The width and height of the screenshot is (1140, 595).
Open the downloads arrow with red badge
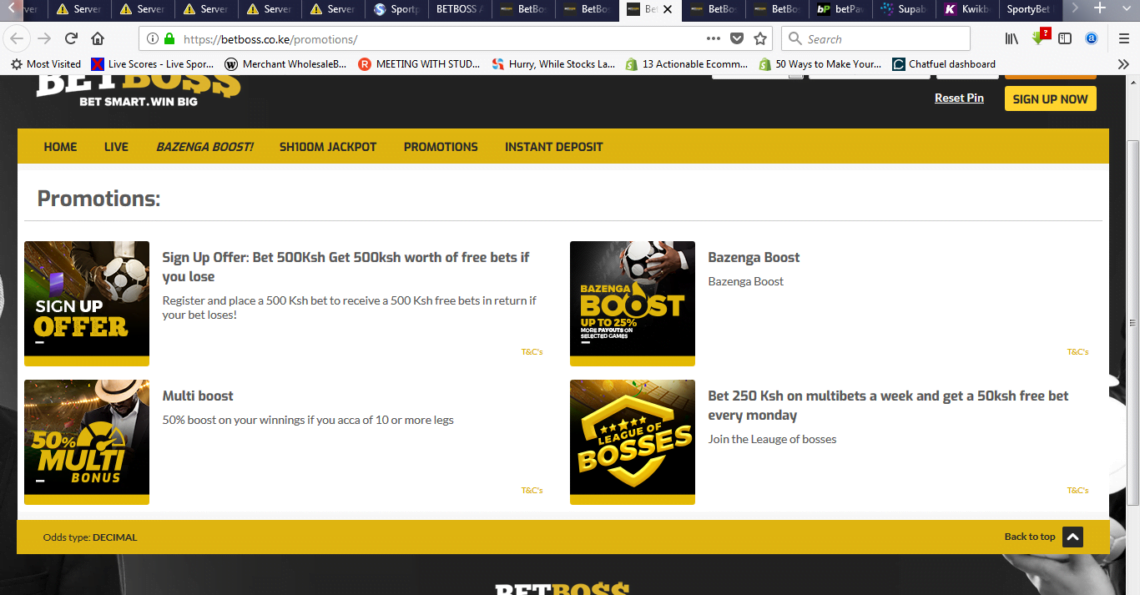click(1039, 37)
